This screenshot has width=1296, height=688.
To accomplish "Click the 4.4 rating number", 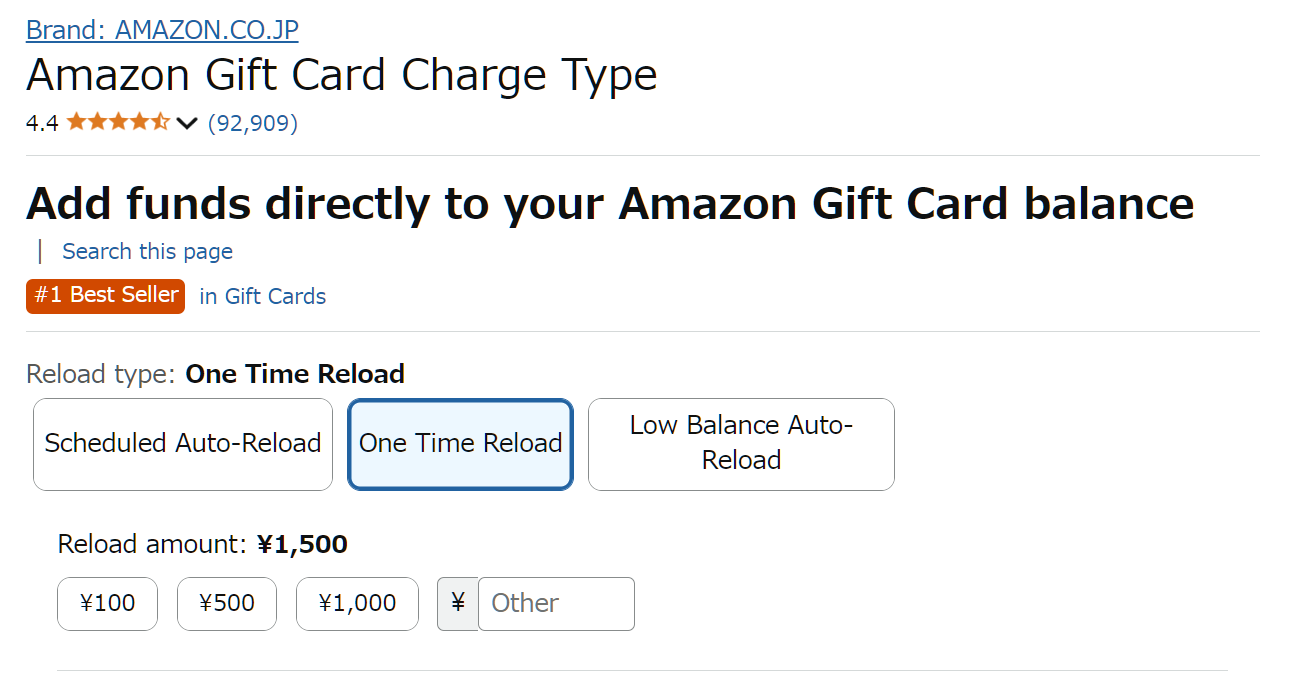I will (42, 123).
